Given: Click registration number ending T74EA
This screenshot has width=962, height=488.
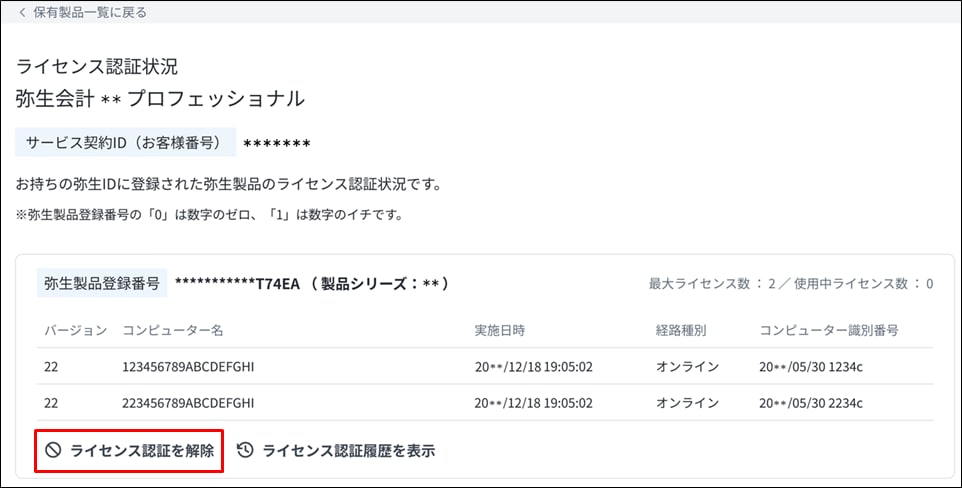Looking at the screenshot, I should point(237,283).
